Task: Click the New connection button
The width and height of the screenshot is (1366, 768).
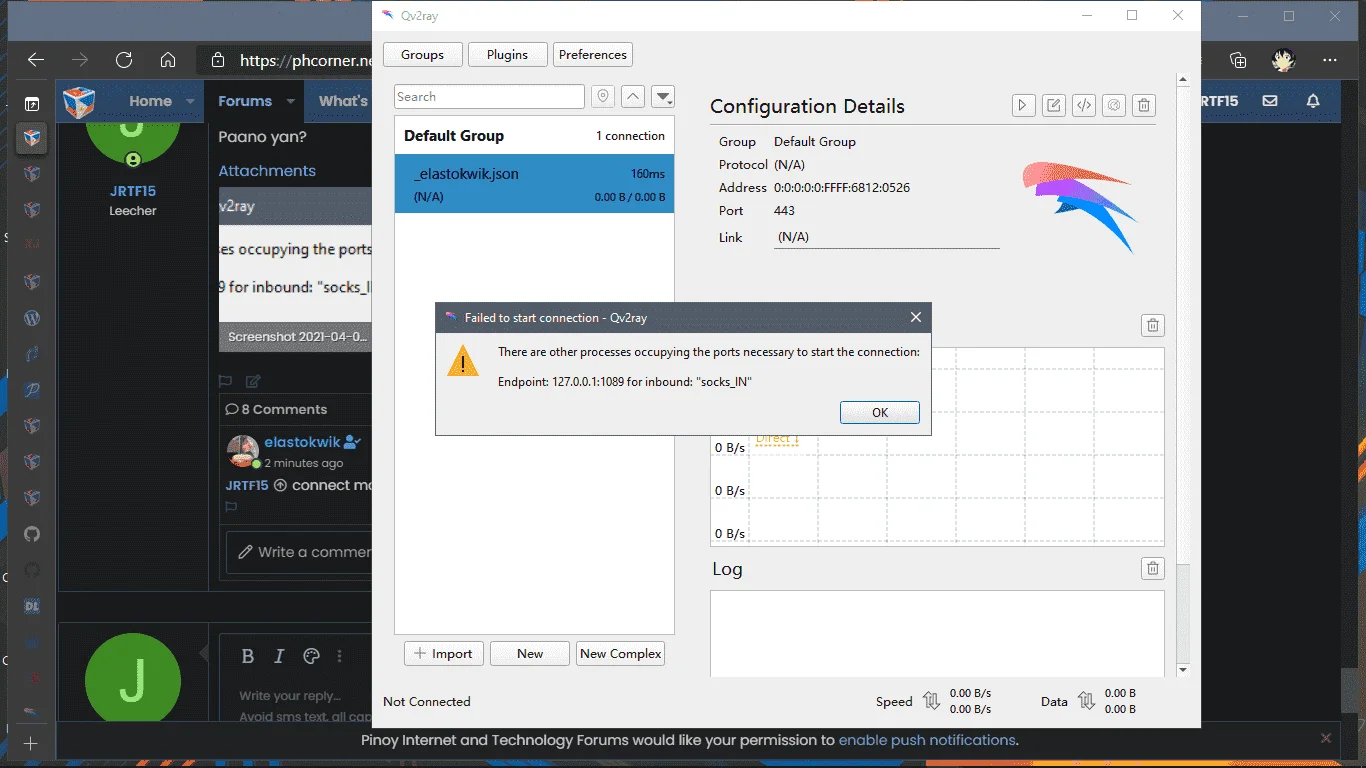Action: point(530,654)
